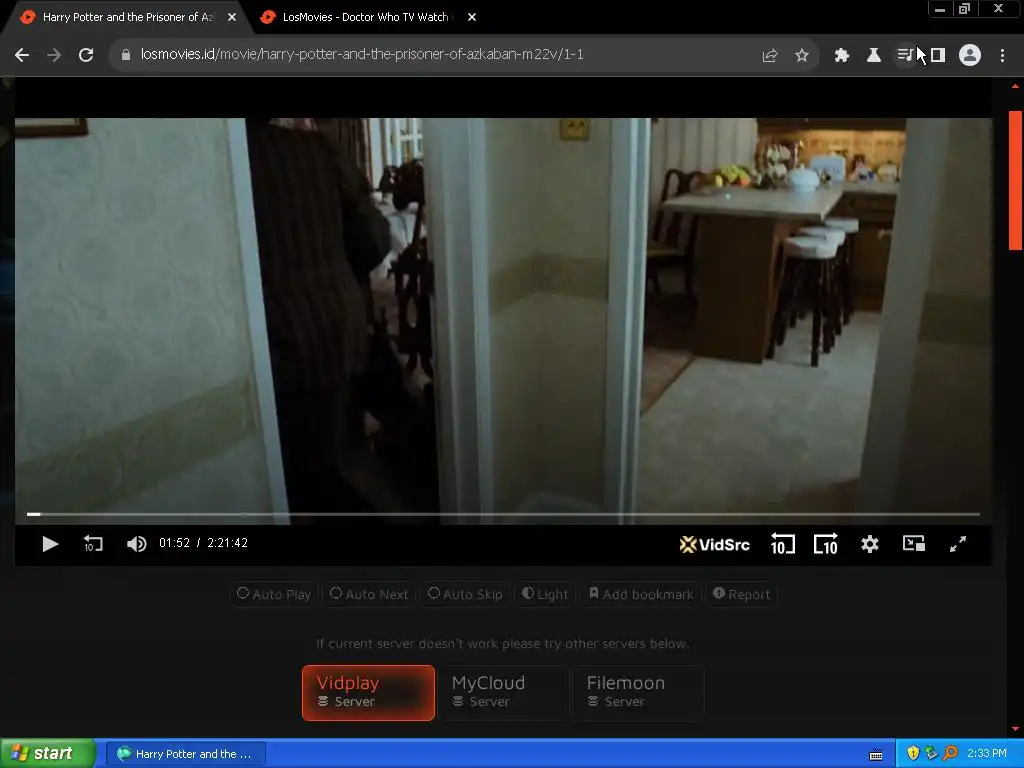Toggle Auto Next option
The image size is (1024, 768).
(x=370, y=594)
